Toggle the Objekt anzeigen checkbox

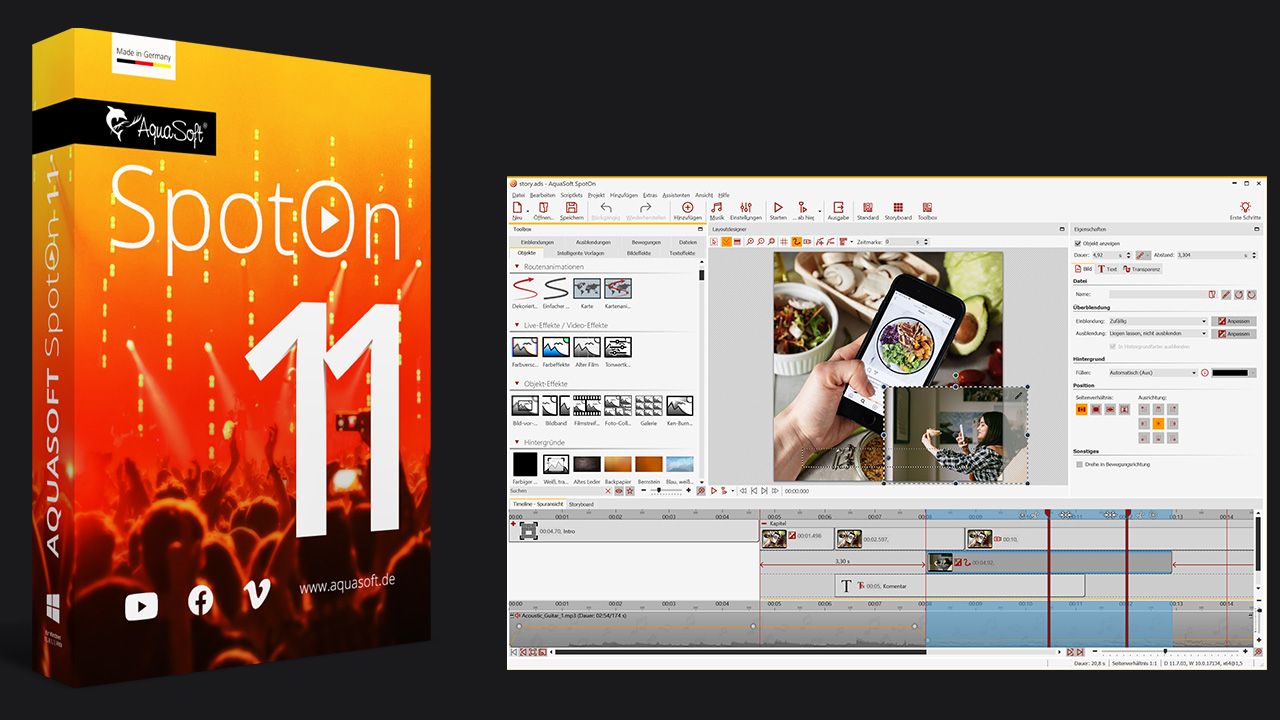pyautogui.click(x=1077, y=243)
